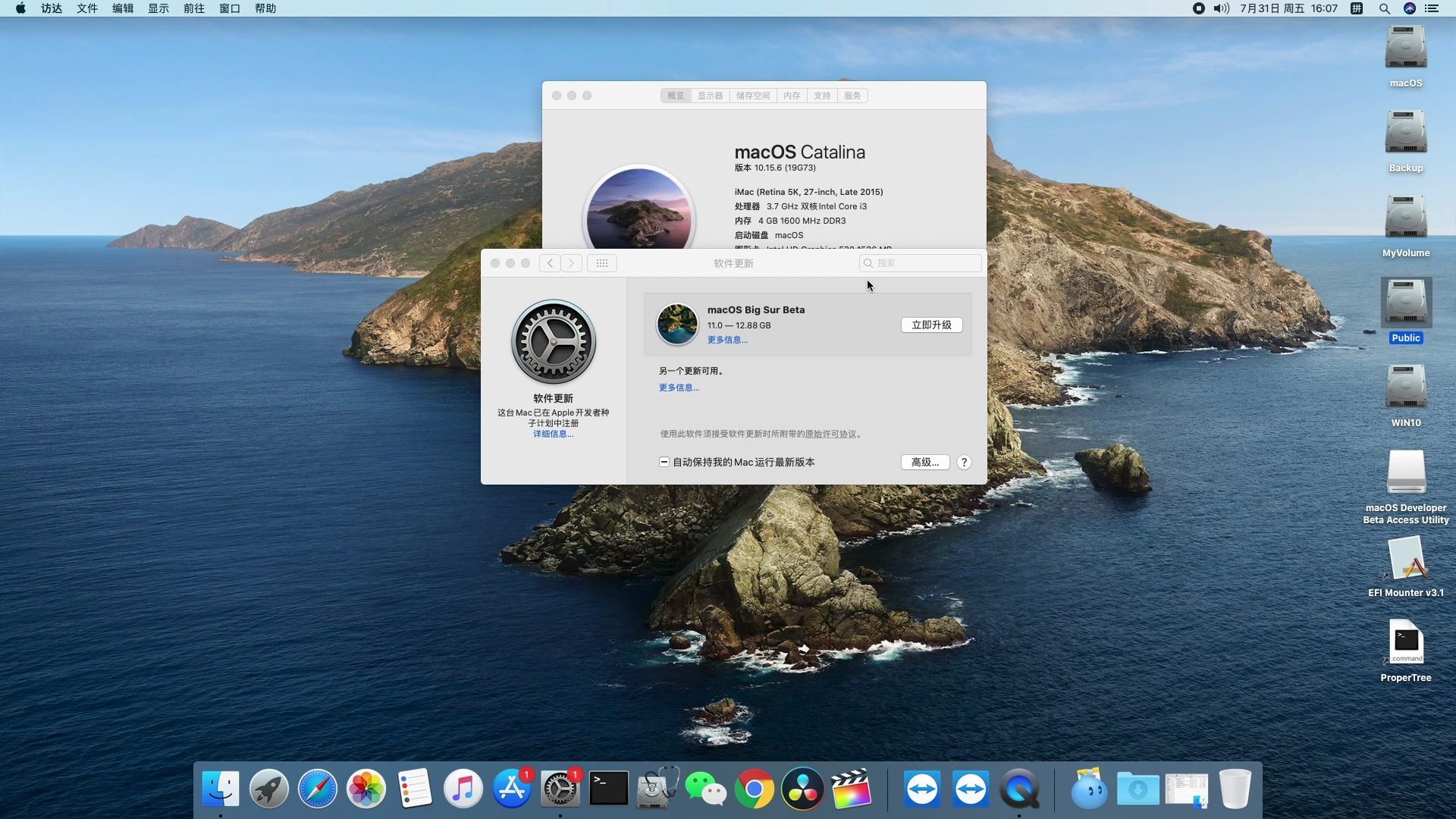Select the macOS drive on desktop
Image resolution: width=1456 pixels, height=819 pixels.
click(x=1406, y=49)
